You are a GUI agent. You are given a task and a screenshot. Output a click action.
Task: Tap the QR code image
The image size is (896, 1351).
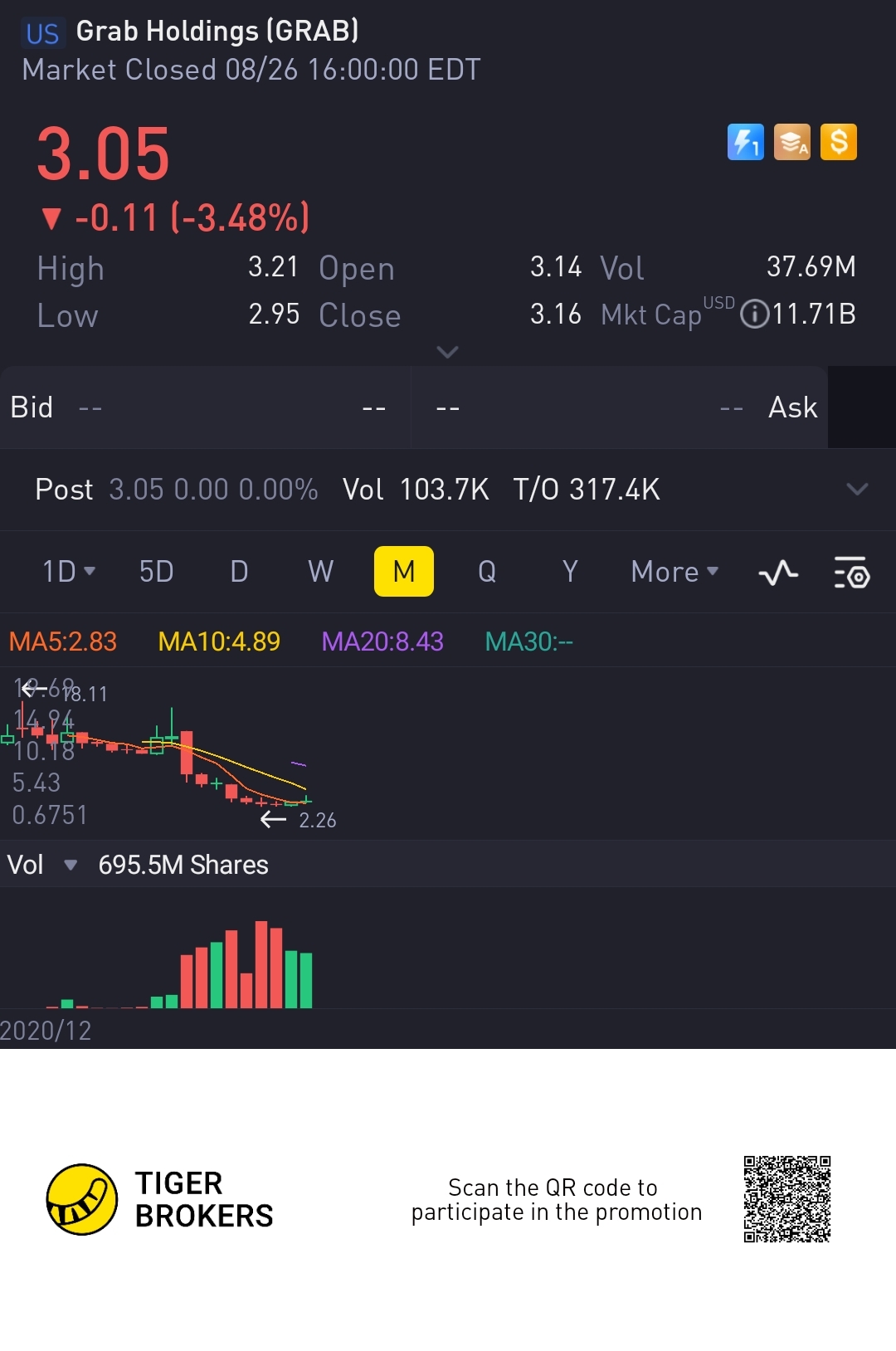tap(786, 1199)
